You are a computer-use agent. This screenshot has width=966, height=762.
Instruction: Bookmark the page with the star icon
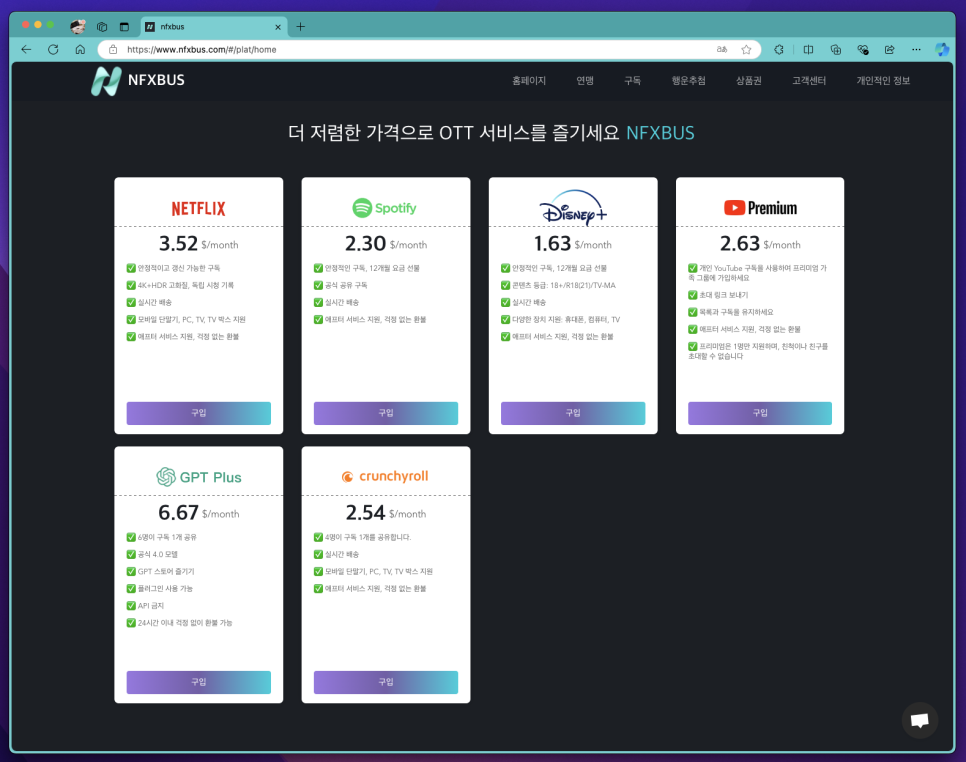click(746, 49)
